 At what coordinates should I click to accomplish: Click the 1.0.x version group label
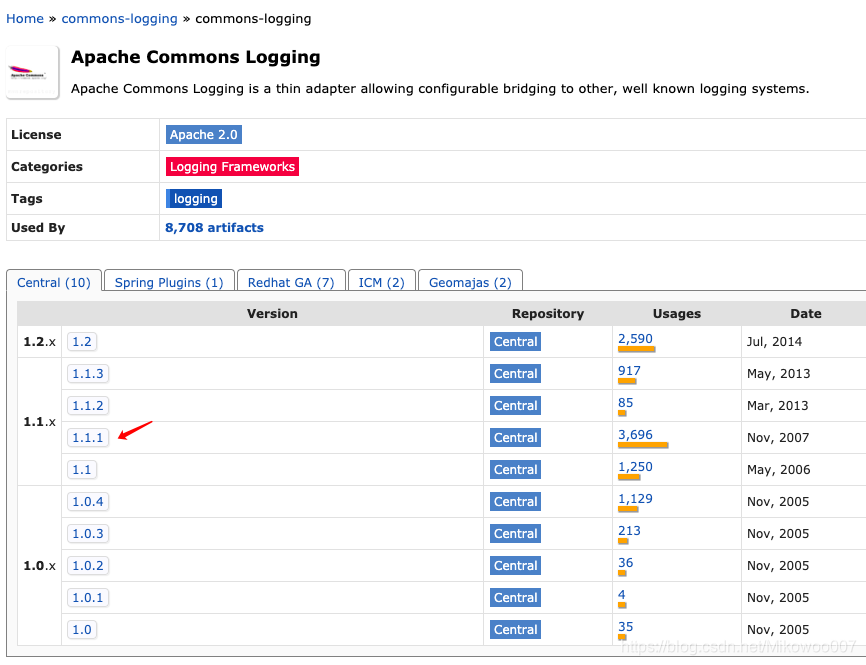pyautogui.click(x=39, y=566)
